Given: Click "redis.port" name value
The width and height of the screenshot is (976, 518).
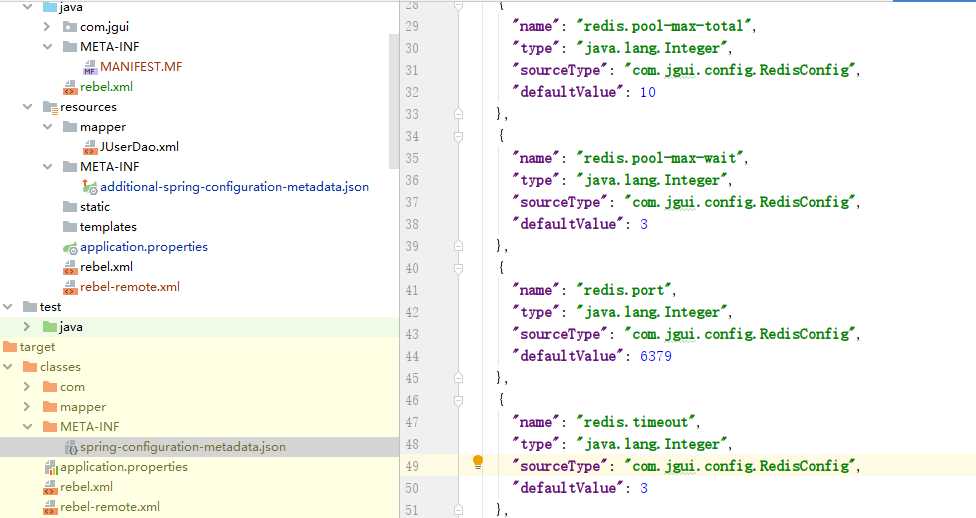Looking at the screenshot, I should click(x=624, y=290).
